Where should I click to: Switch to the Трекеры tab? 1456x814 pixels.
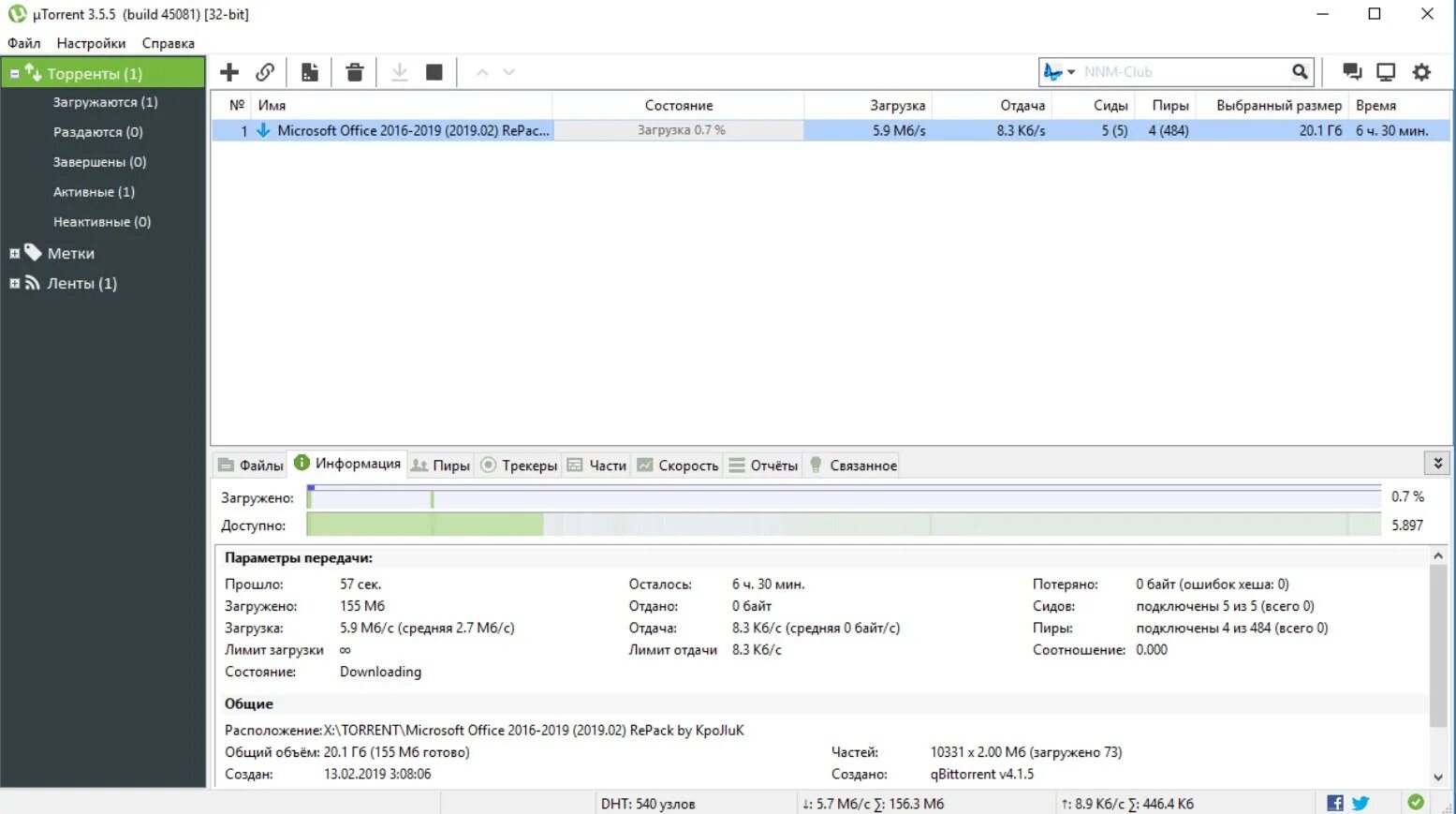tap(519, 465)
